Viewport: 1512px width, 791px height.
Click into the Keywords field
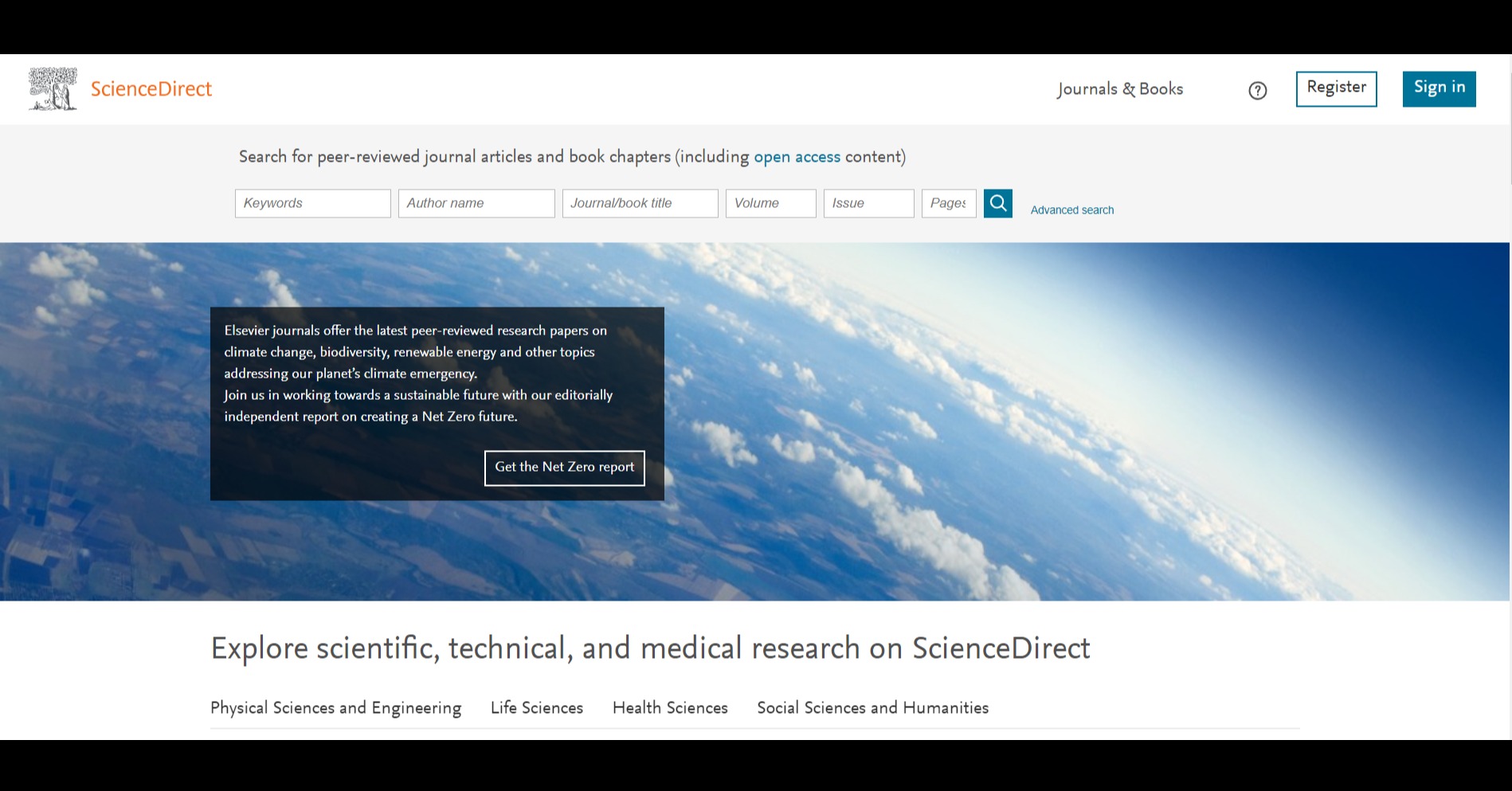click(x=312, y=203)
